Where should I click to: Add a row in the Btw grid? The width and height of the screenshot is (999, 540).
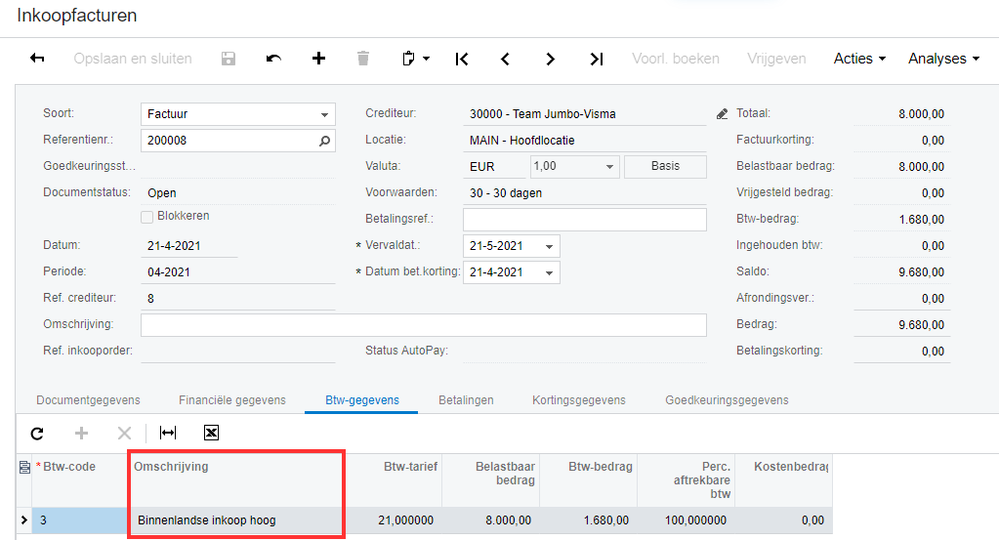point(82,434)
